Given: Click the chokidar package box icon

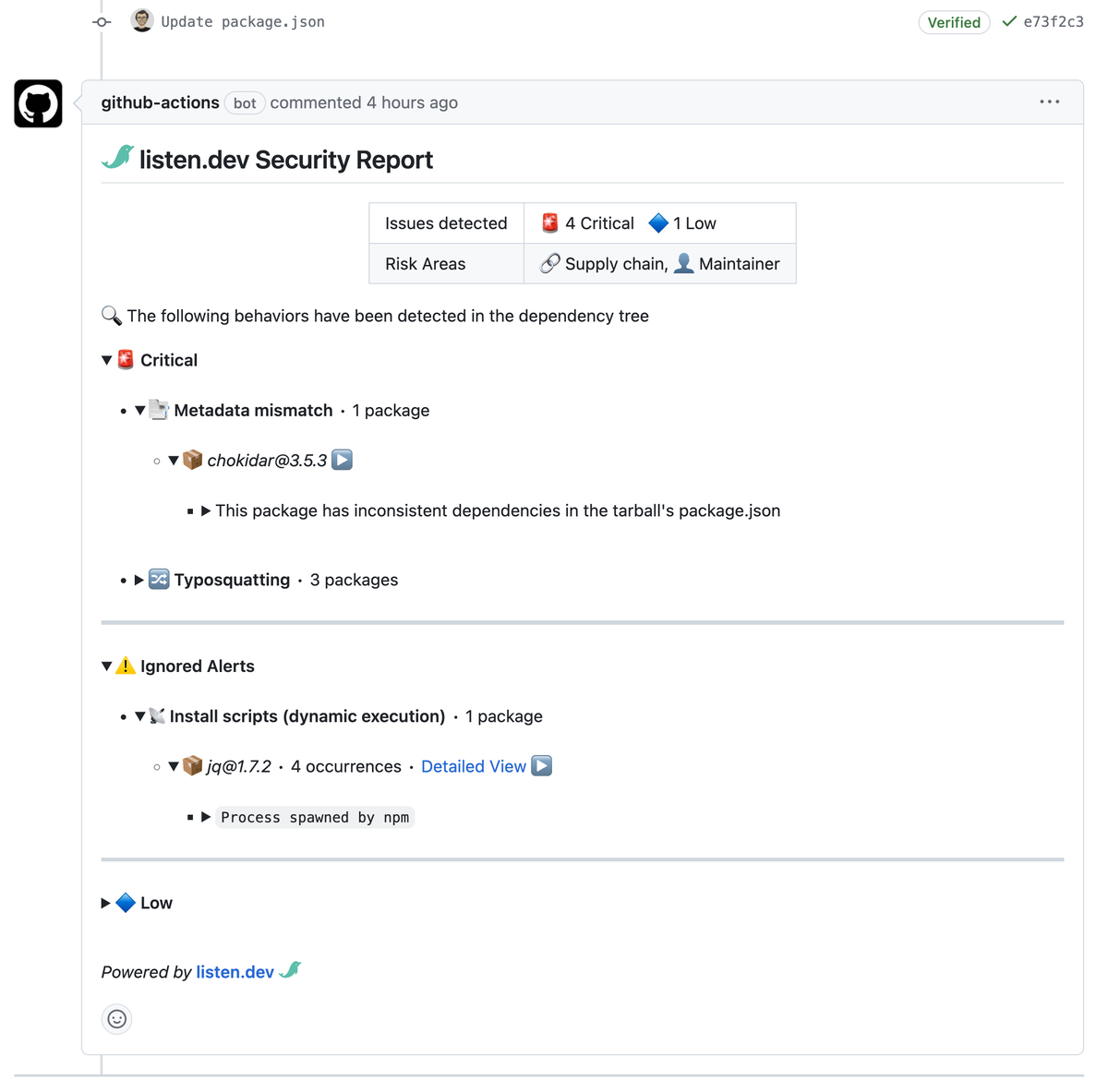Looking at the screenshot, I should (x=192, y=460).
